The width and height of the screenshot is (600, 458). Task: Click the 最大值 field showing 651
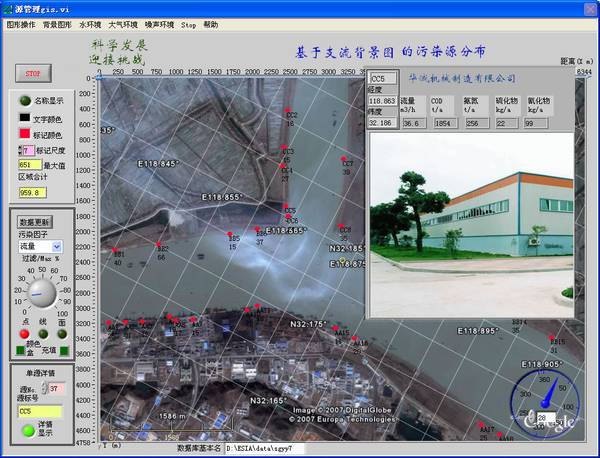coord(30,165)
